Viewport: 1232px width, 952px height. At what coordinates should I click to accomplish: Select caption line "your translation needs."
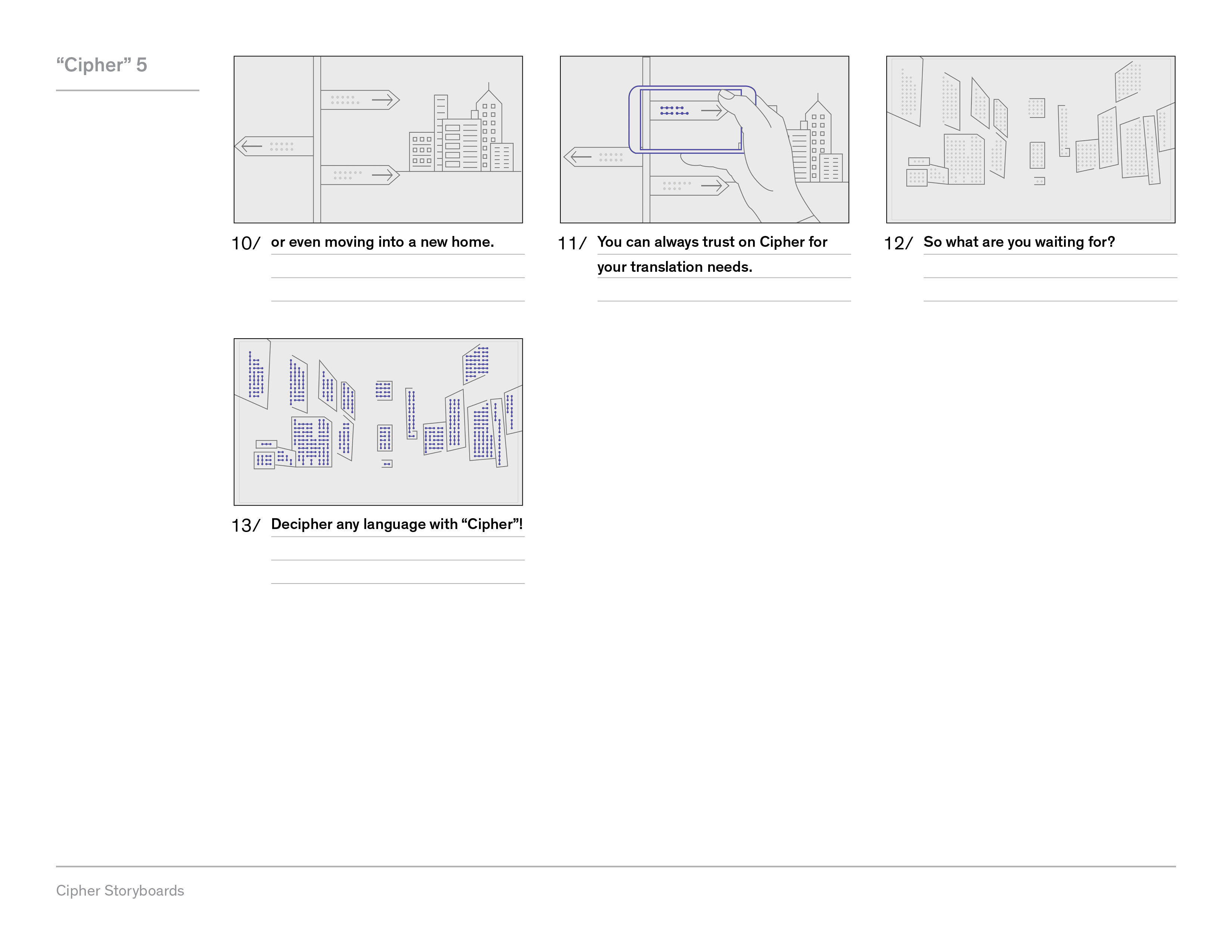(x=675, y=267)
